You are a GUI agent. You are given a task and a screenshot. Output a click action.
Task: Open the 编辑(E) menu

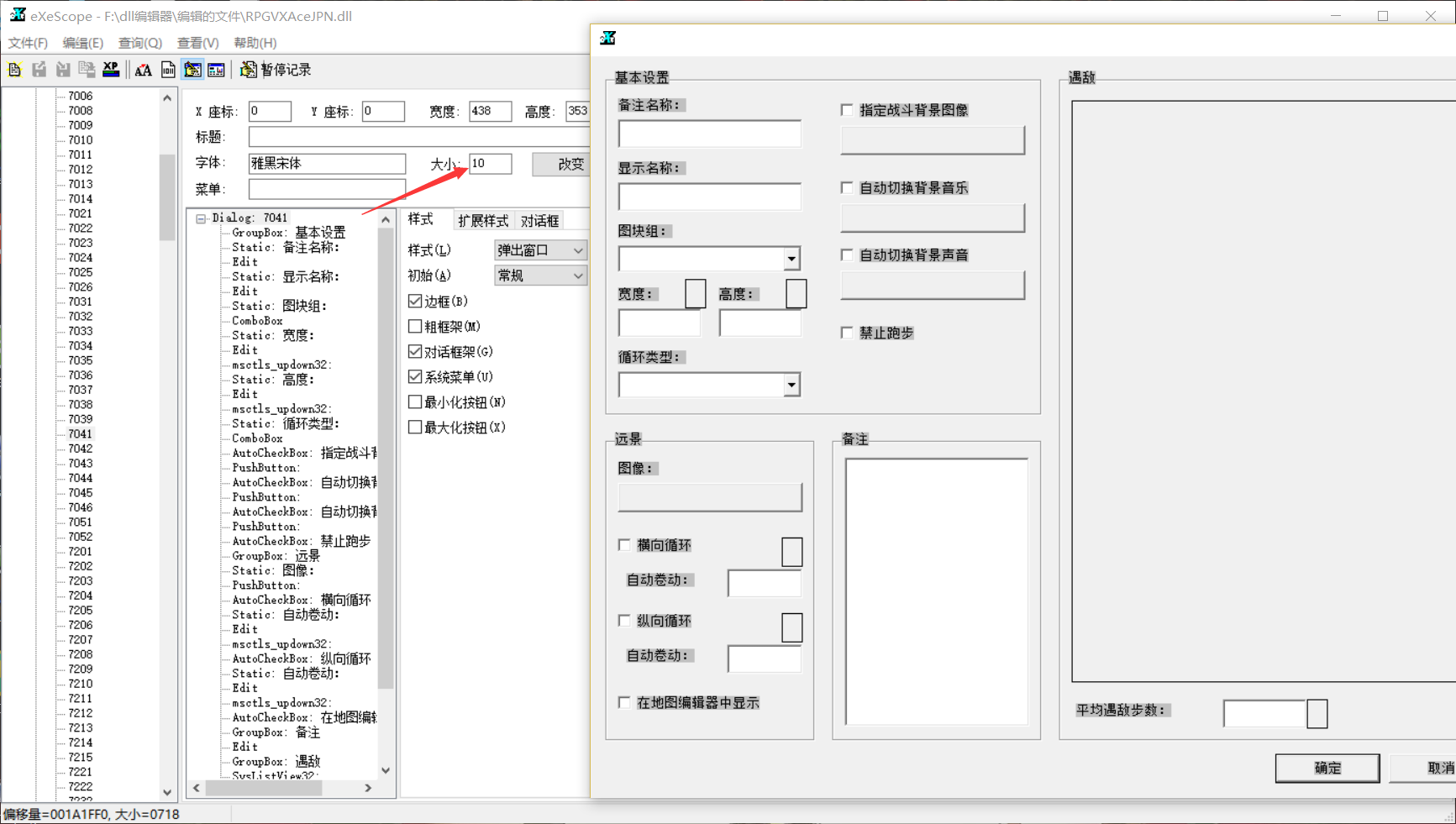pos(82,43)
